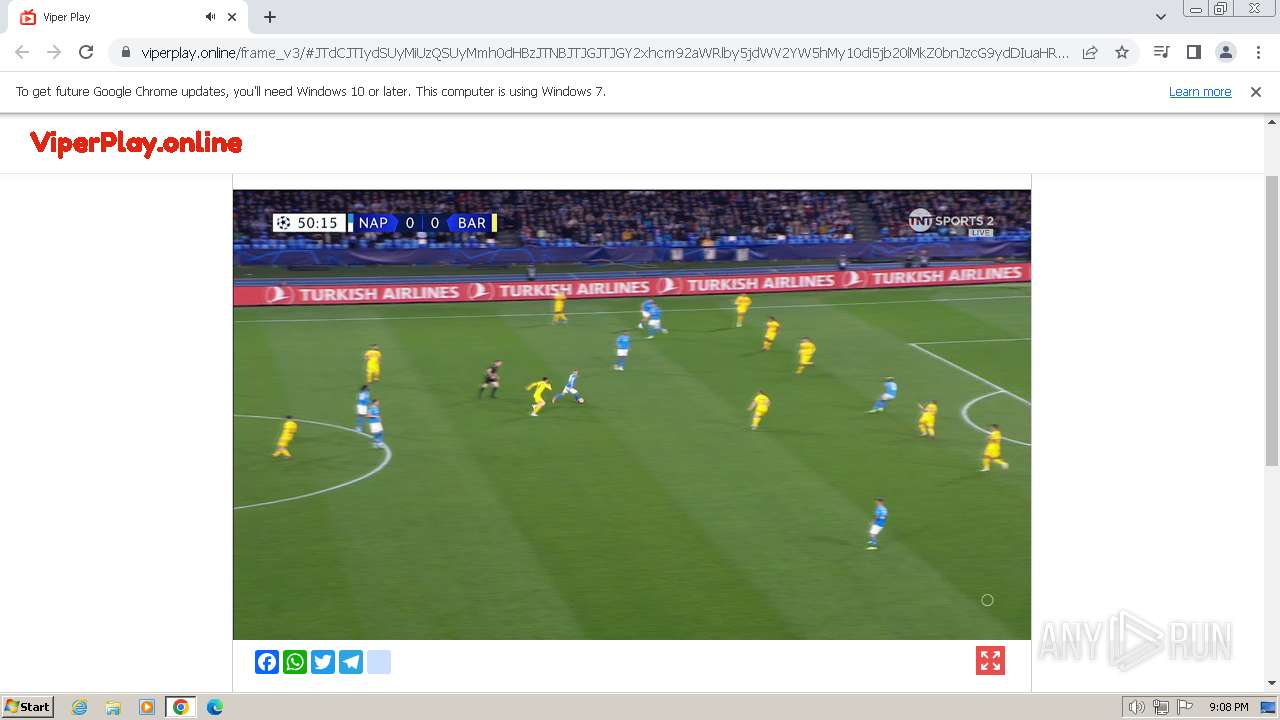
Task: Launch Internet Explorer from taskbar
Action: click(80, 707)
